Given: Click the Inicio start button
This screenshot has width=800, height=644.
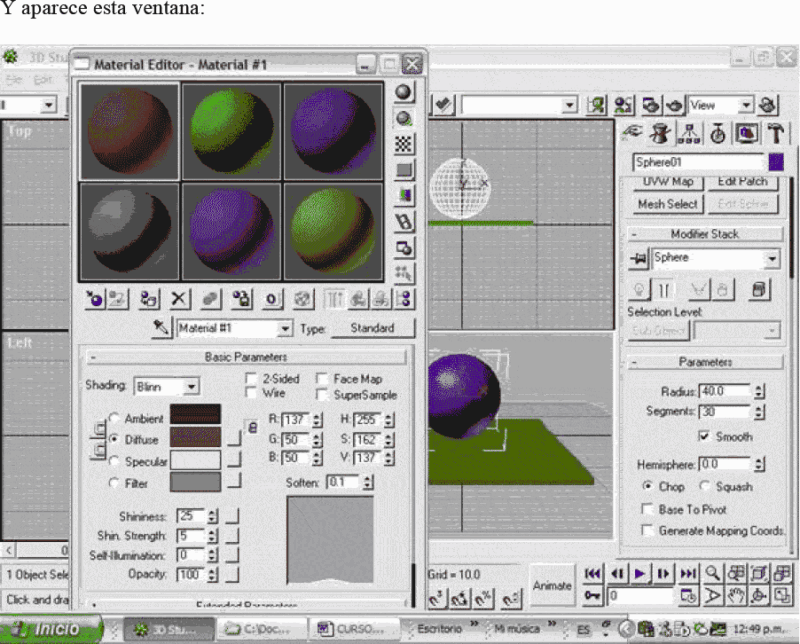Looking at the screenshot, I should coord(51,629).
